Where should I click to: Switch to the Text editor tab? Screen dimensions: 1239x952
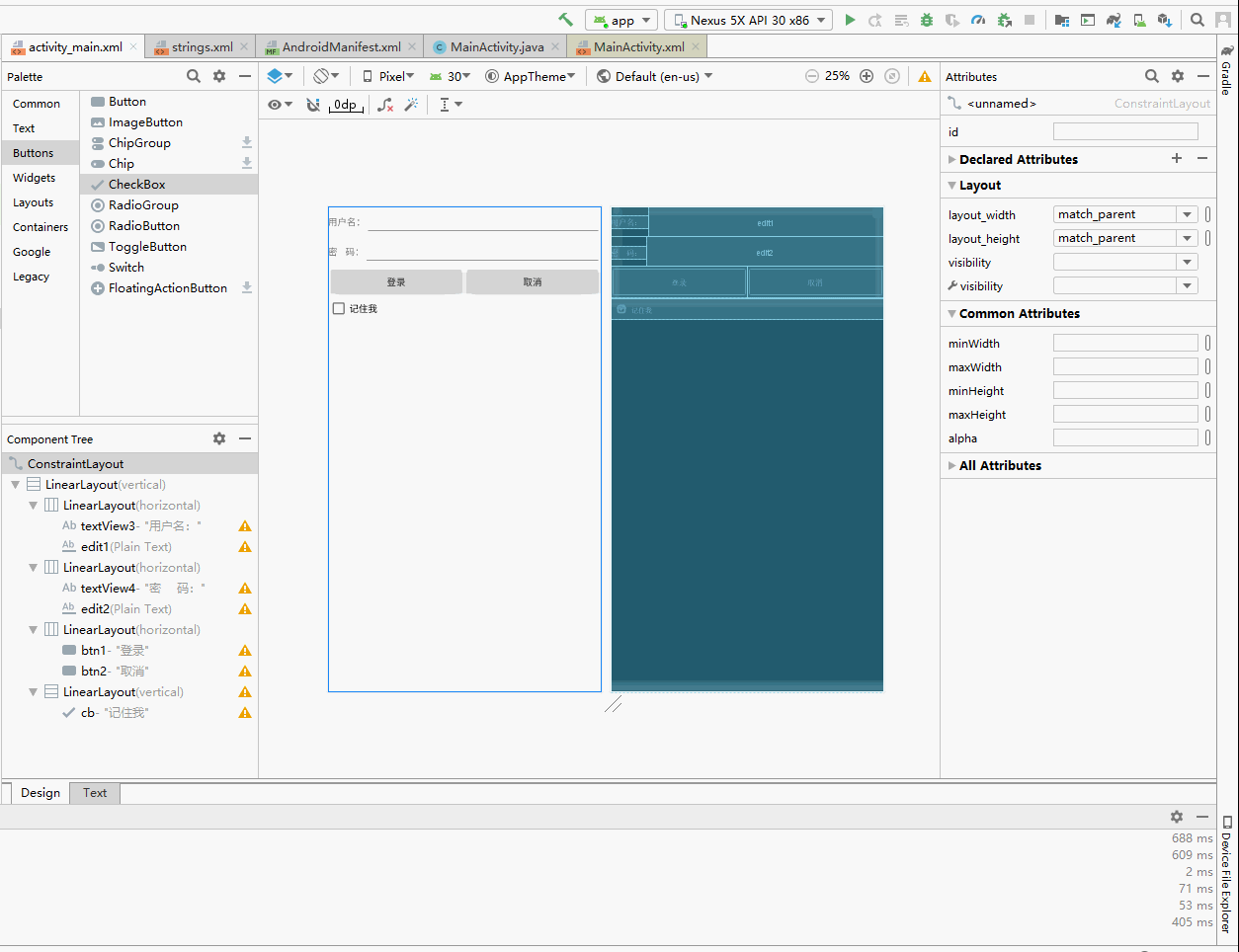tap(95, 793)
